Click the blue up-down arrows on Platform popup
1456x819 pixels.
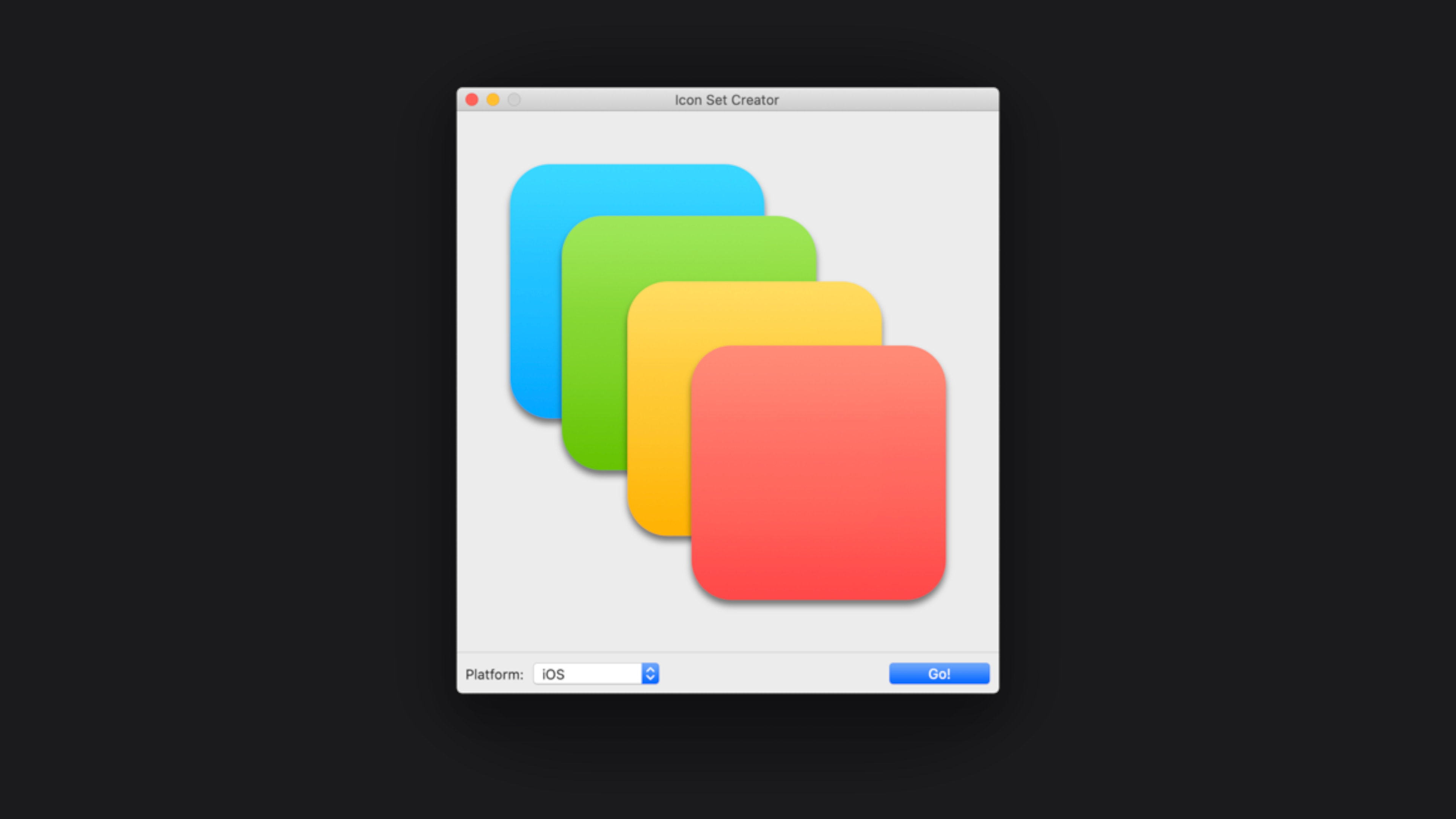(x=650, y=674)
